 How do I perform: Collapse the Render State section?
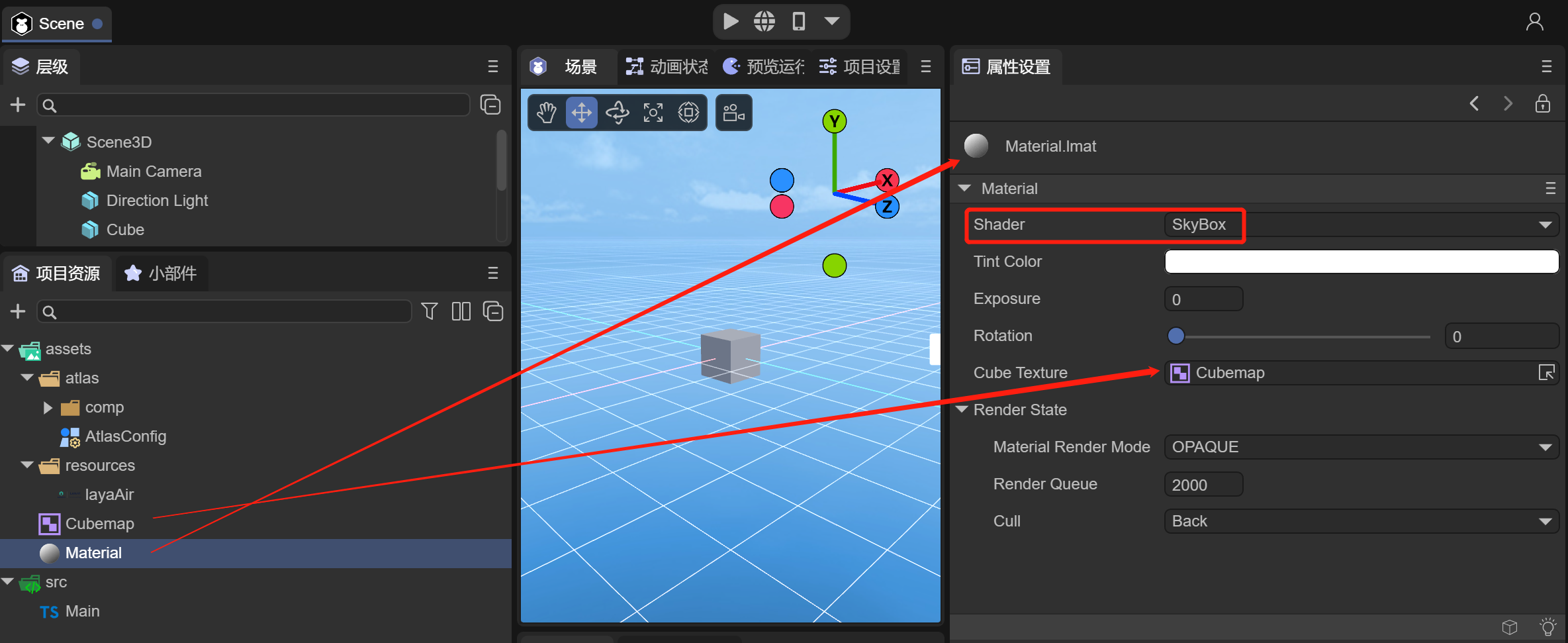(964, 410)
